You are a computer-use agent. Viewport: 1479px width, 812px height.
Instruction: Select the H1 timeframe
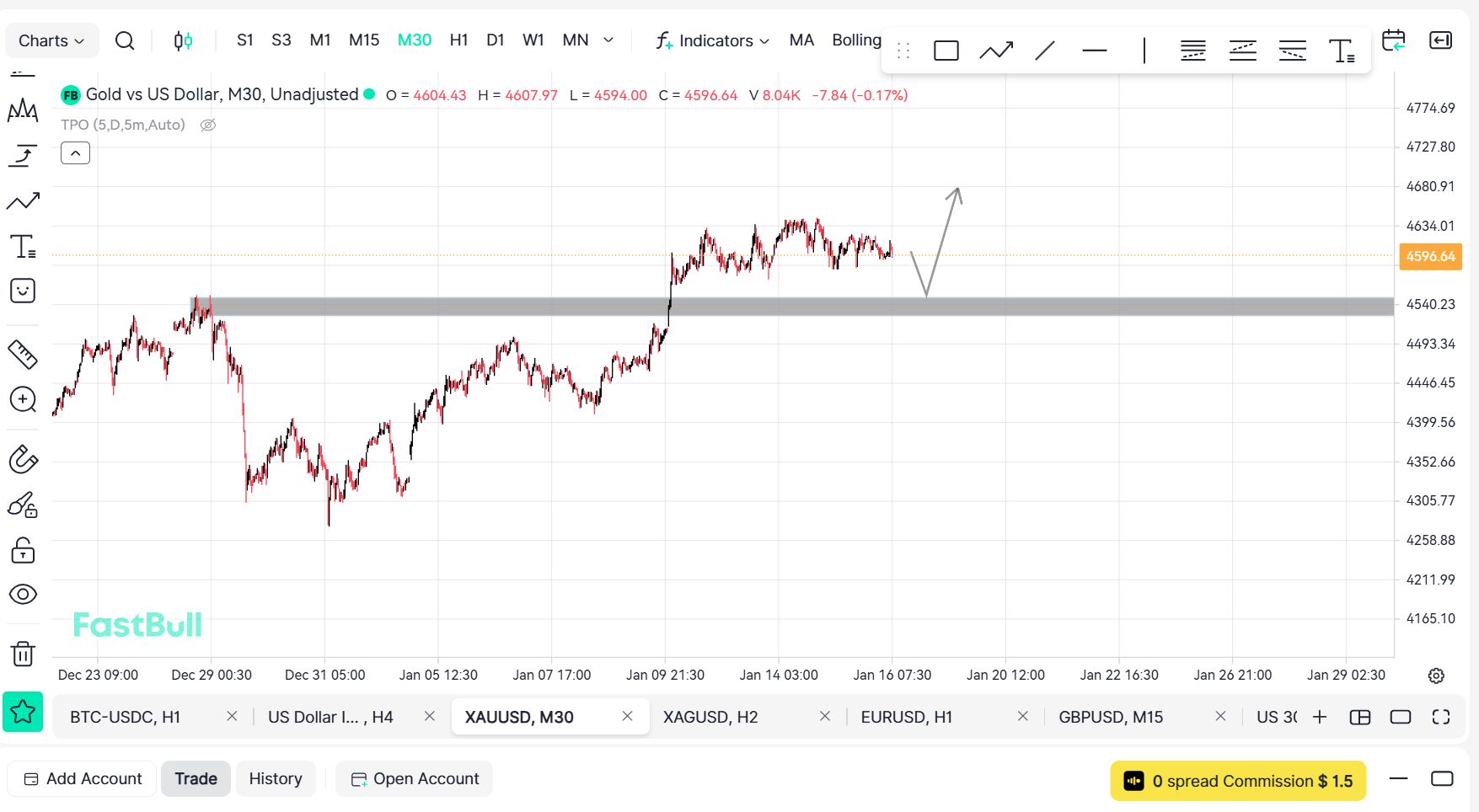(x=458, y=40)
